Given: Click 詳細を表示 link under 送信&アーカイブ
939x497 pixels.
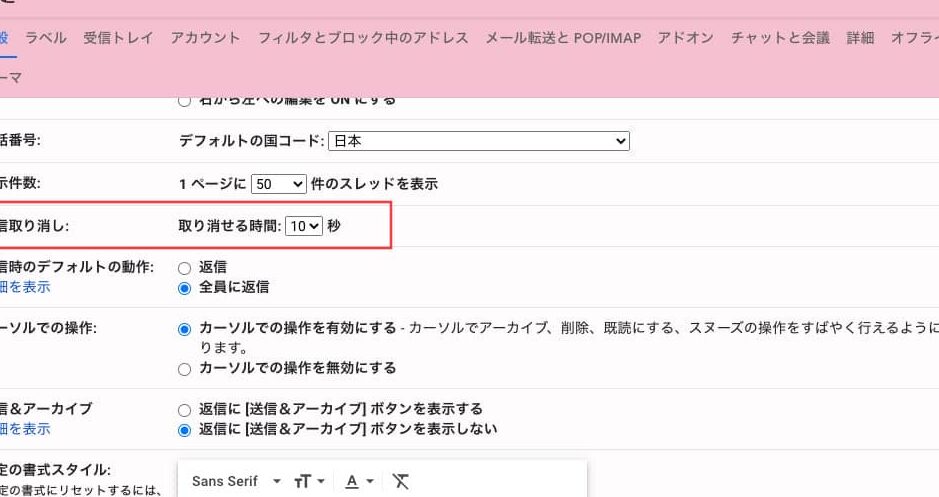Looking at the screenshot, I should click(x=25, y=430).
